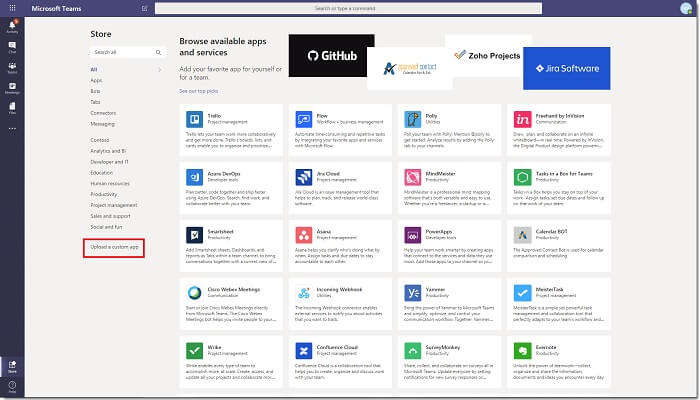The width and height of the screenshot is (700, 400).
Task: Select the Tabs filter
Action: pos(96,102)
